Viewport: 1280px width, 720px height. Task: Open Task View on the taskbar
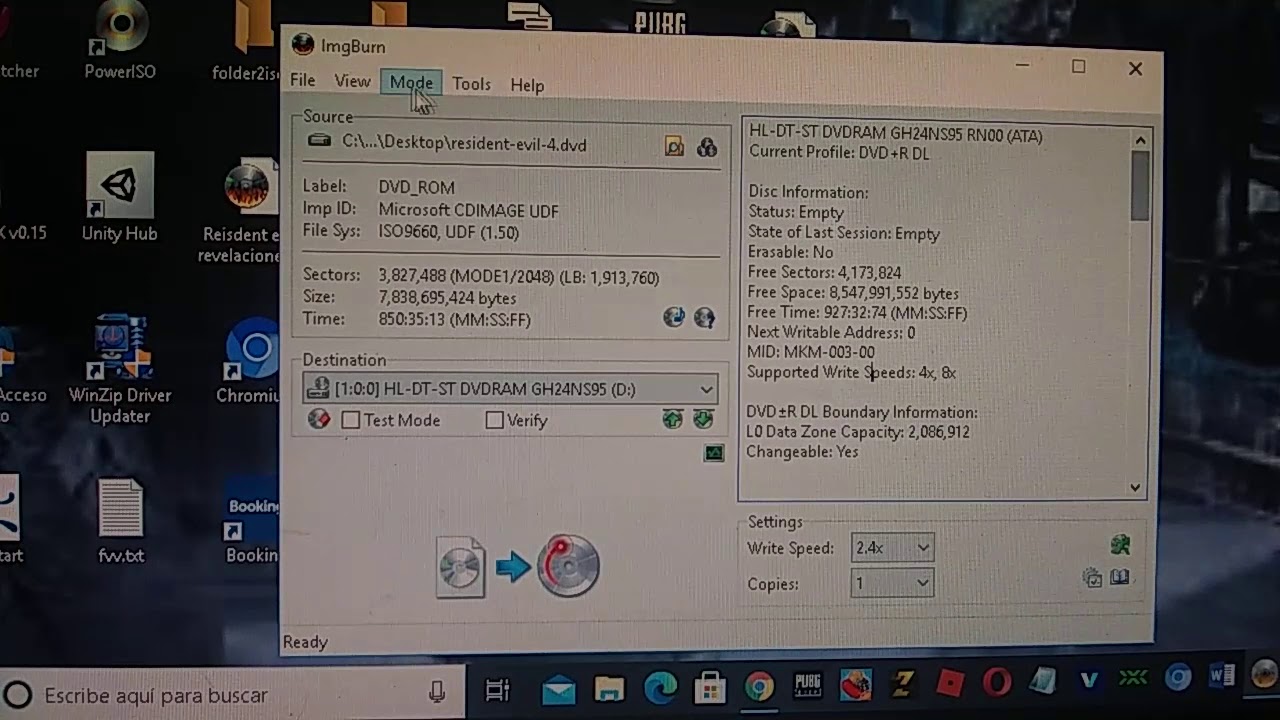click(x=496, y=690)
